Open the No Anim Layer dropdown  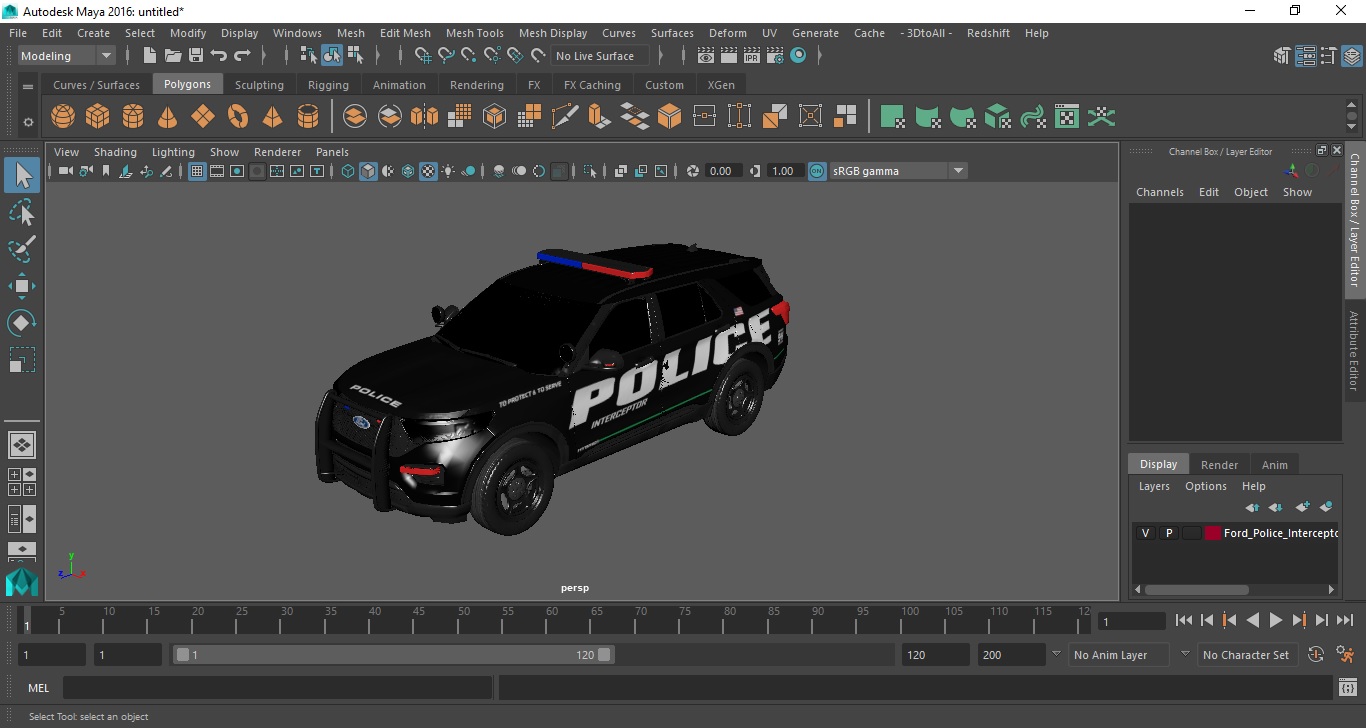[1119, 655]
